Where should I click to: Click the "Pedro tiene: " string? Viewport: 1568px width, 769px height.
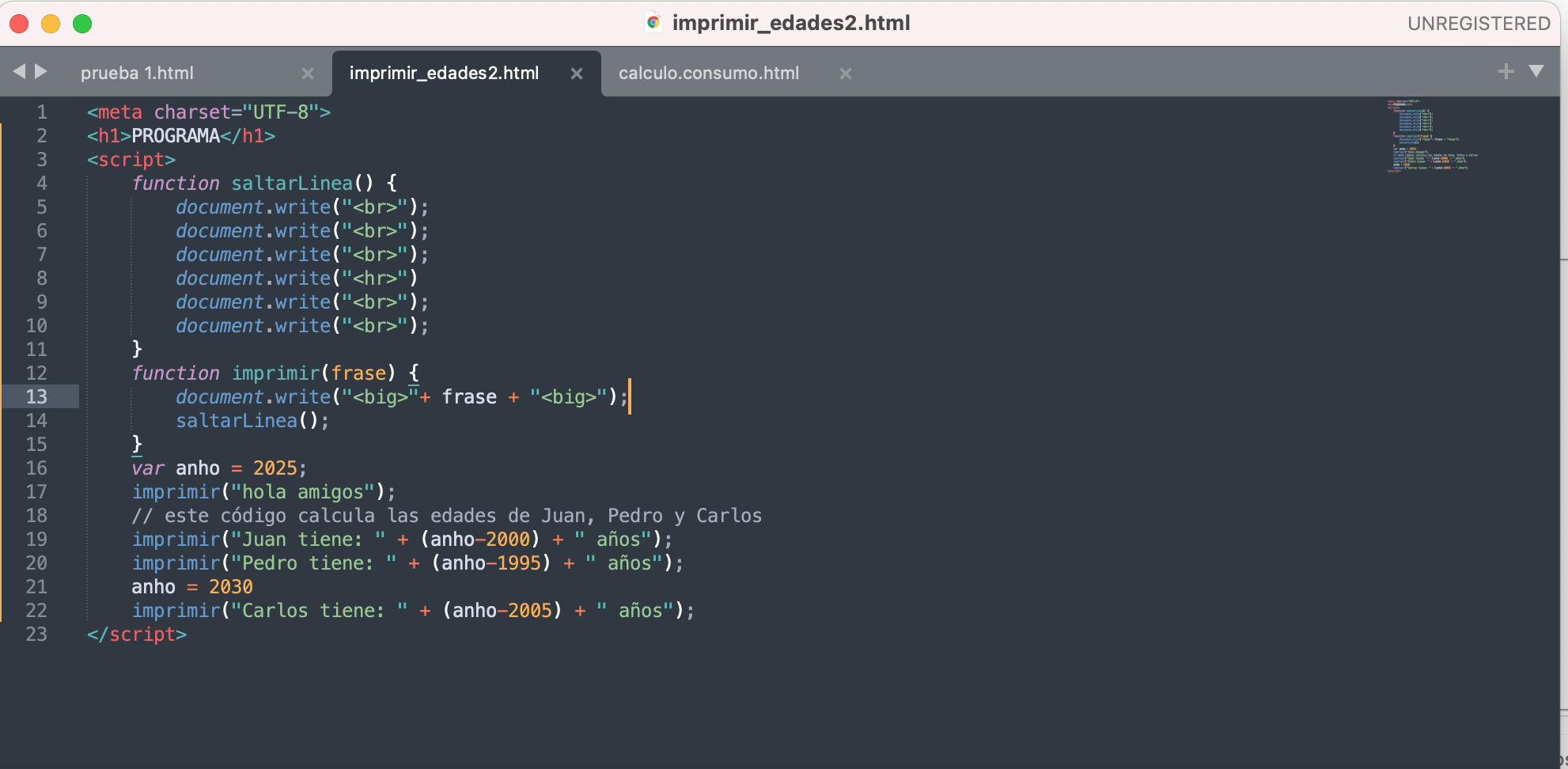[x=314, y=563]
